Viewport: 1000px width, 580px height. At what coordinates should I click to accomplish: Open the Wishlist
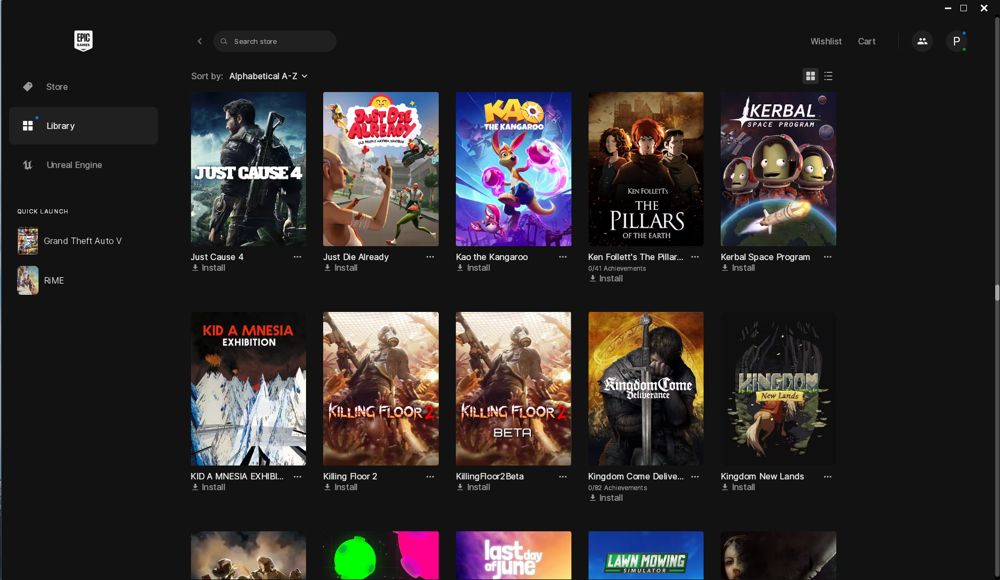click(826, 41)
